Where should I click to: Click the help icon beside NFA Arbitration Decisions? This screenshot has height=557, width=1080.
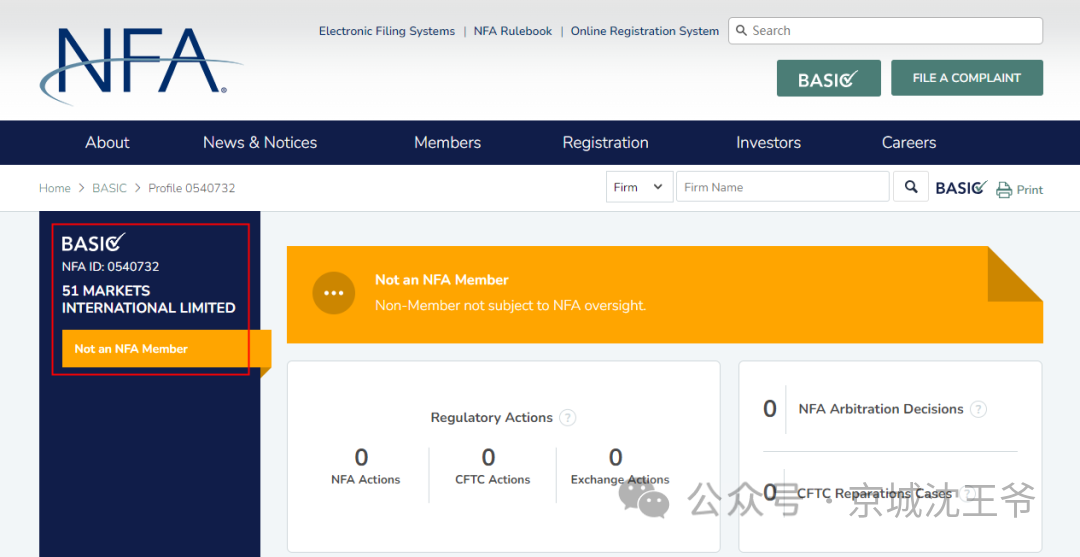coord(978,409)
